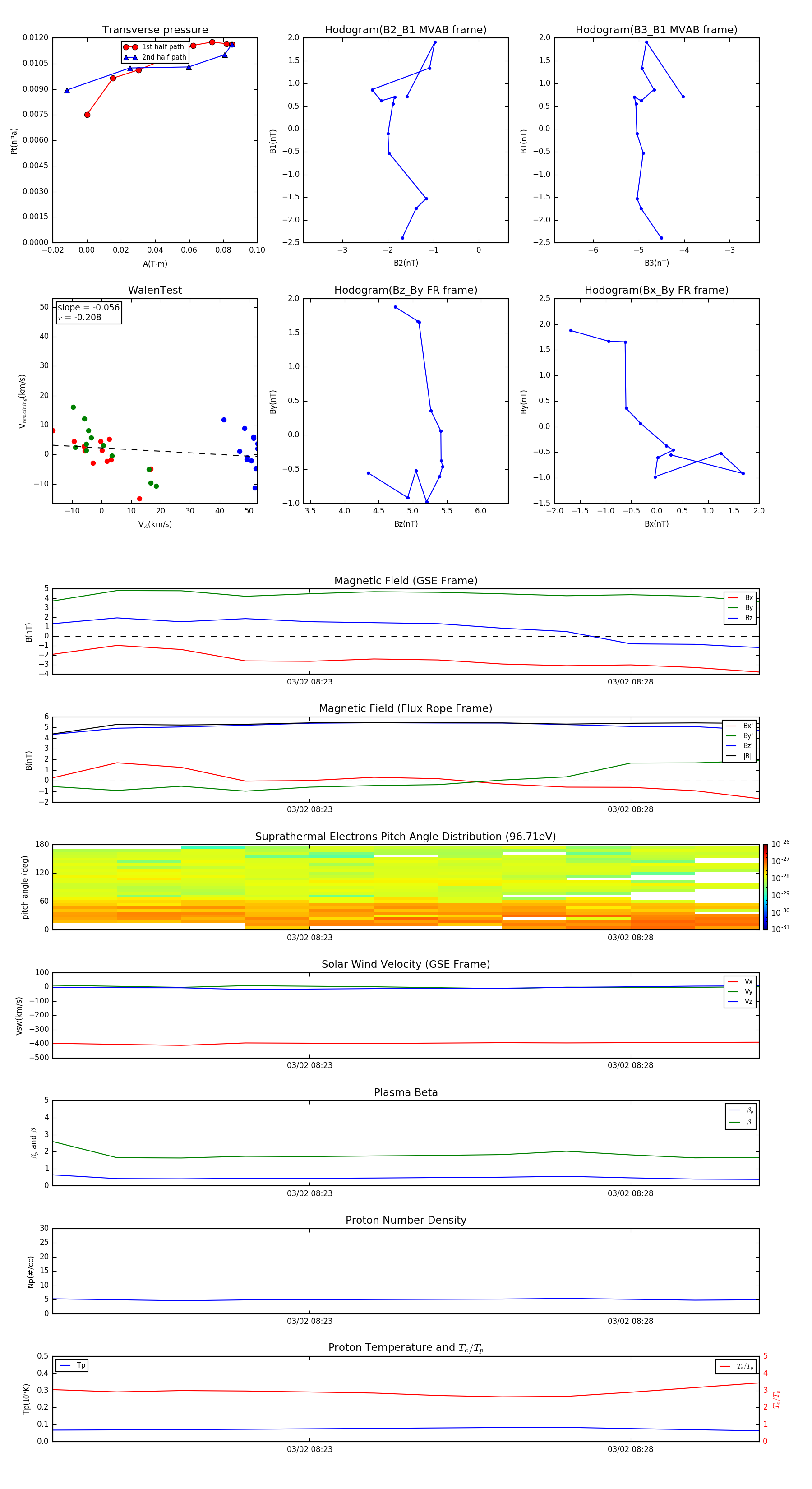The image size is (812, 1489).
Task: Click the "Transverse pressure" plot title
Action: pyautogui.click(x=155, y=30)
